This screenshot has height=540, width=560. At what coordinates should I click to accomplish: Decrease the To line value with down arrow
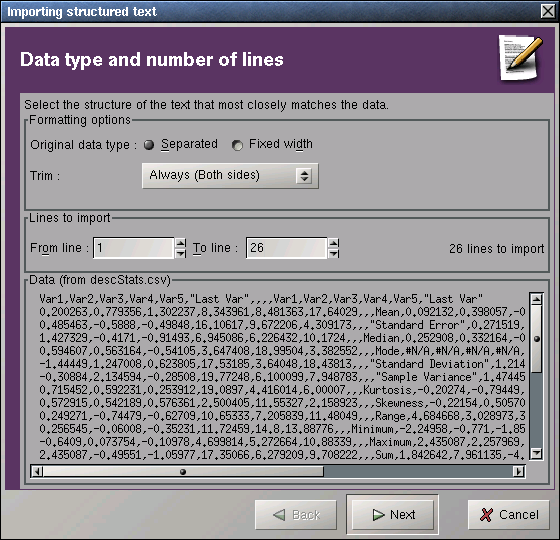[334, 253]
